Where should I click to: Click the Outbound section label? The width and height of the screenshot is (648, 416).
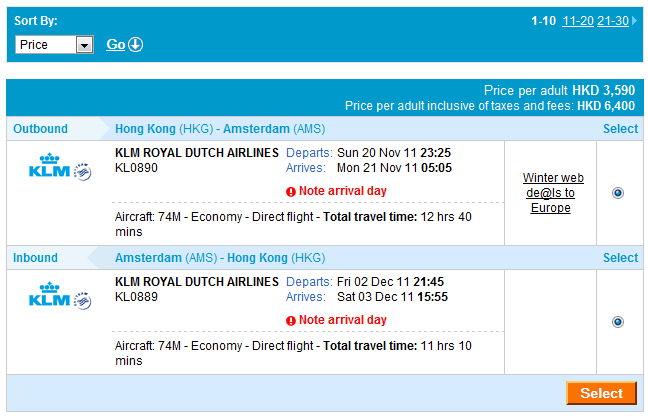40,129
